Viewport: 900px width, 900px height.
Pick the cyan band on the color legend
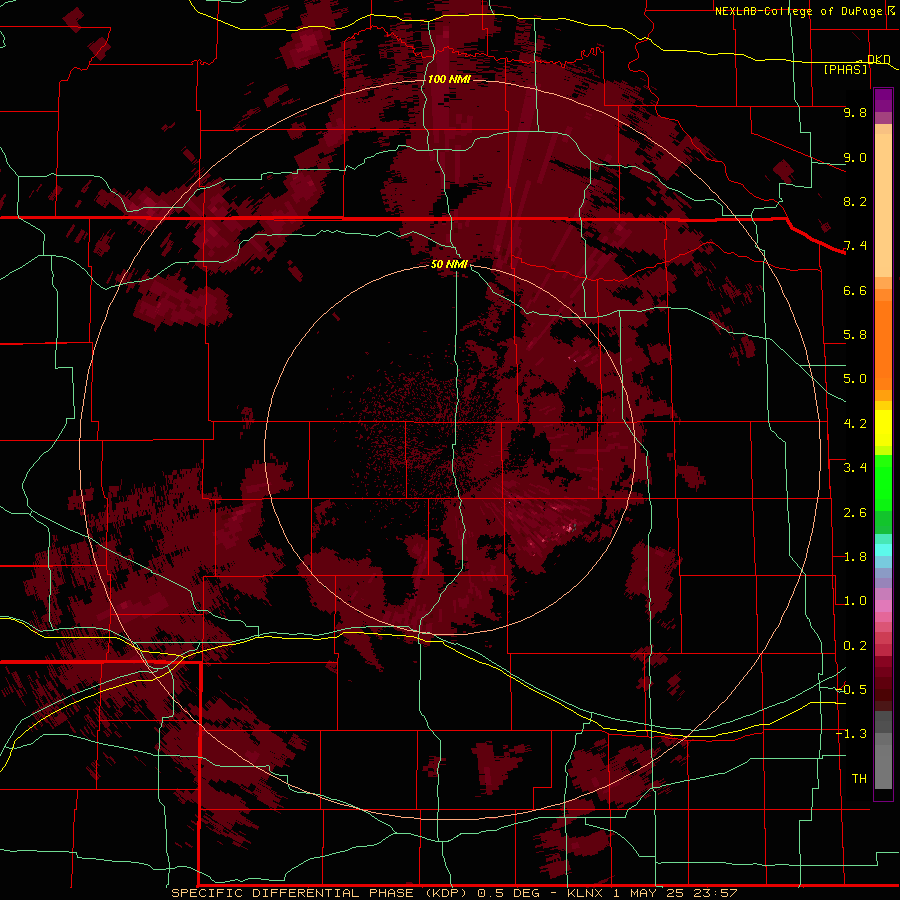click(x=883, y=550)
